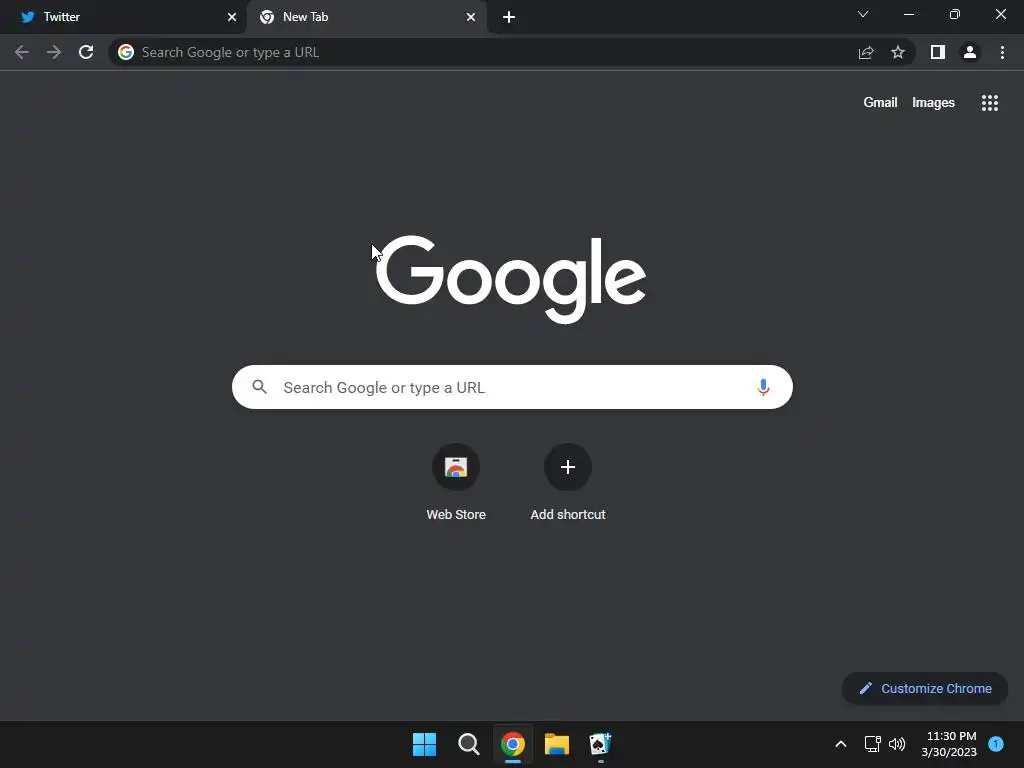The image size is (1024, 768).
Task: Open the clock and date in the taskbar
Action: (x=949, y=744)
